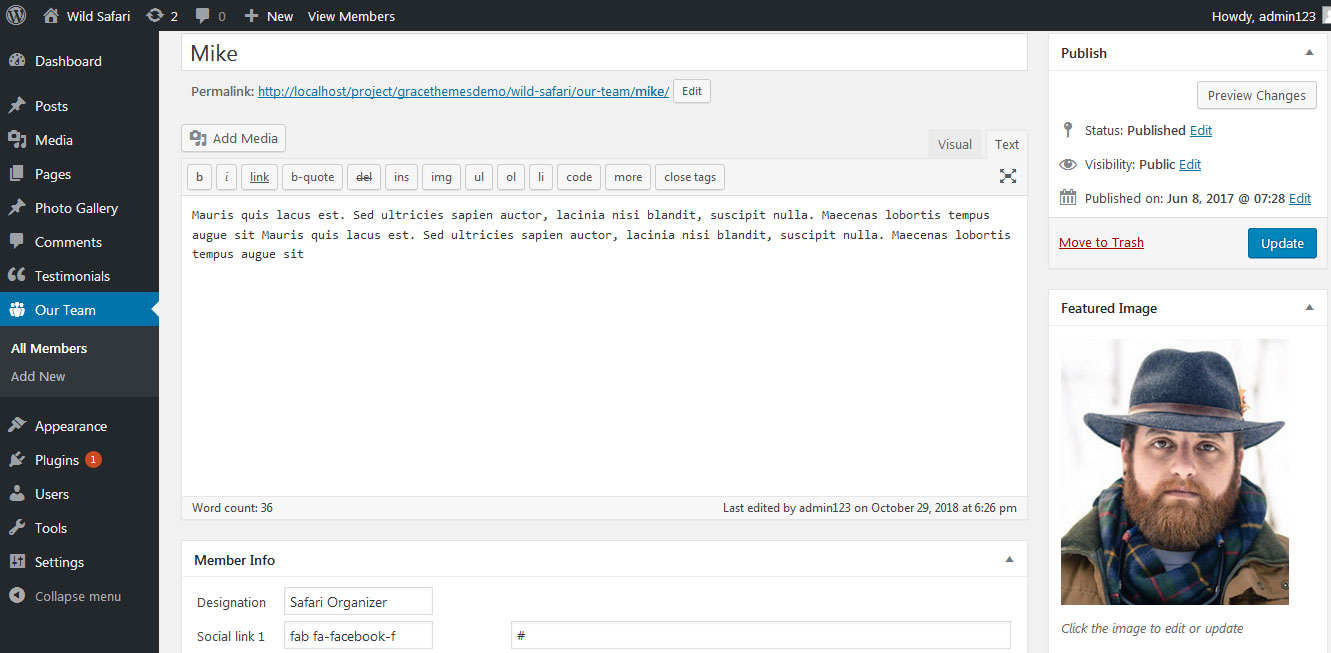Image resolution: width=1331 pixels, height=653 pixels.
Task: Insert ordered list with ol button
Action: (x=511, y=177)
